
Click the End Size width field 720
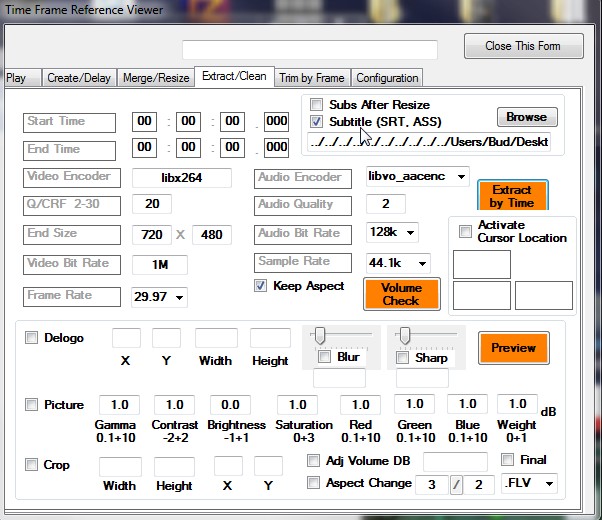pos(152,235)
